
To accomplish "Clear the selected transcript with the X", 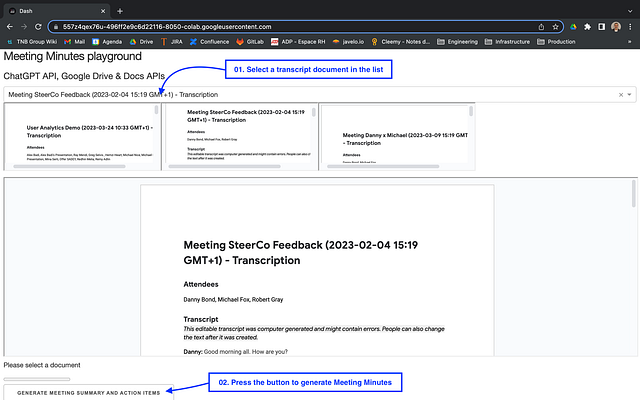I will pos(621,95).
